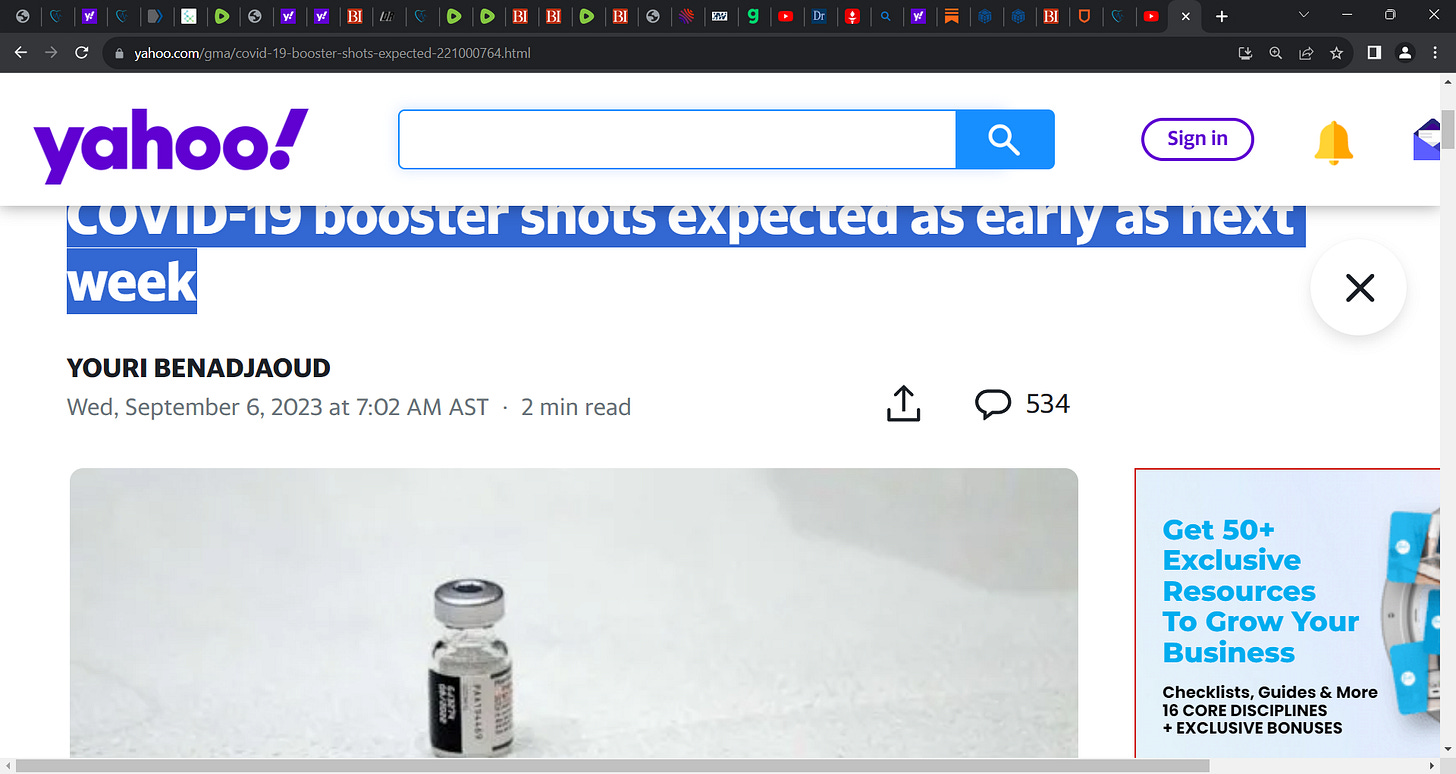Open a new tab with plus button

point(1221,17)
